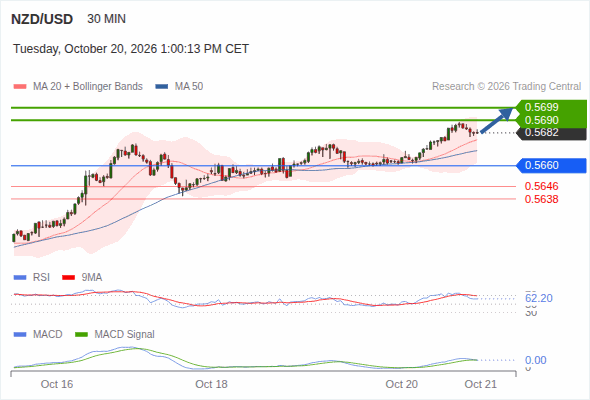
Task: Click the MA 20 + Bollinger Bands swatch
Action: point(20,87)
